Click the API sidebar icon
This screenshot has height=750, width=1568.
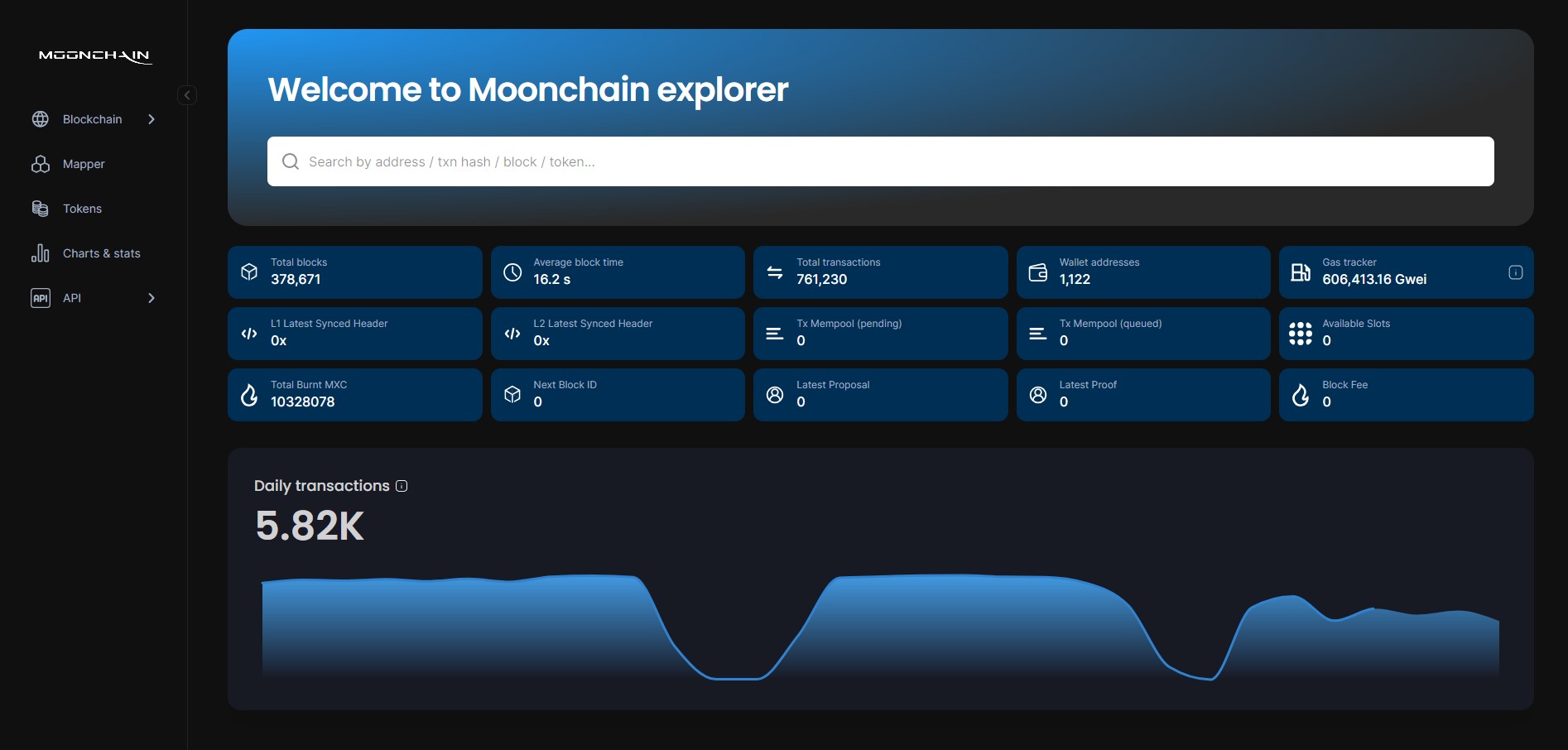tap(40, 298)
